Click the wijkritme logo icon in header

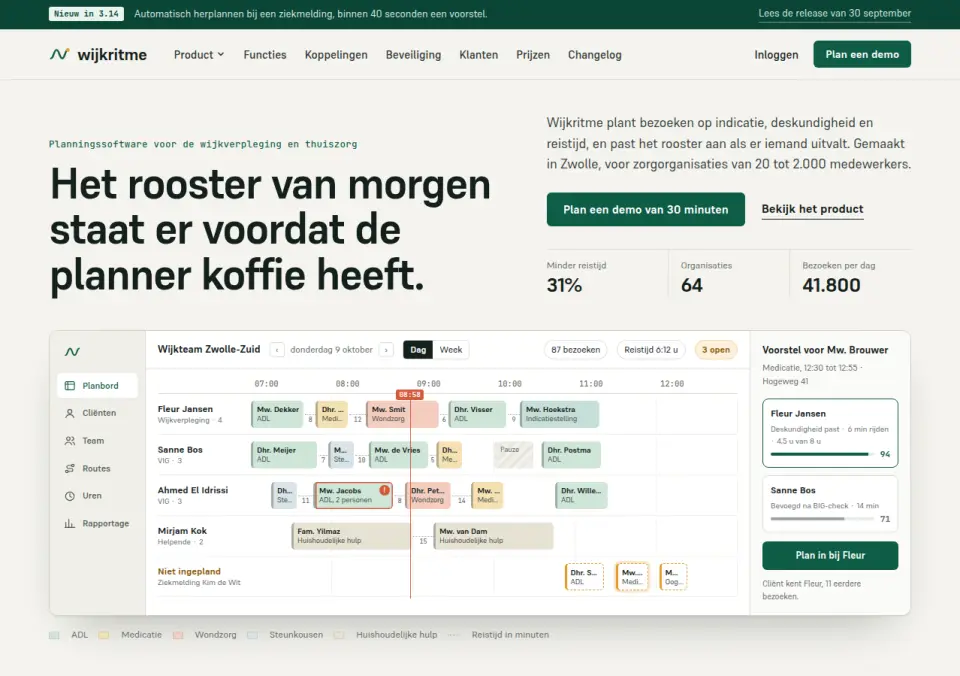[59, 54]
